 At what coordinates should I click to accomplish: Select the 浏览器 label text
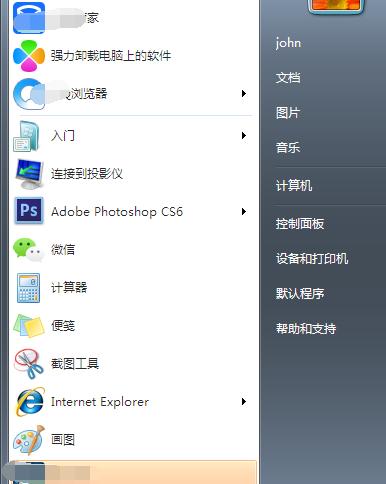tap(89, 94)
